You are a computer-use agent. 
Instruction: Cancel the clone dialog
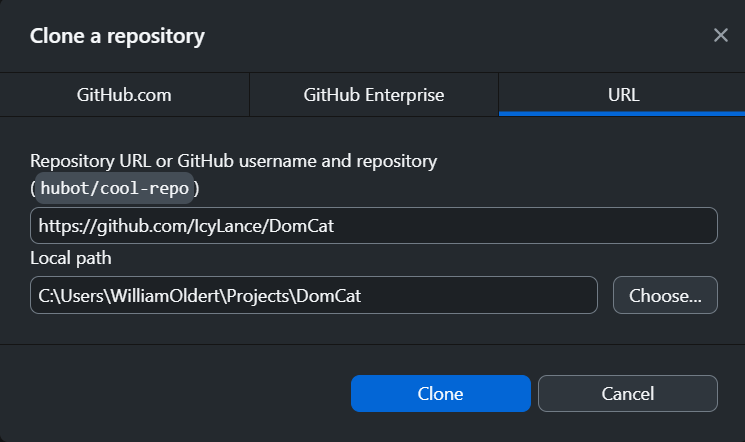pos(627,394)
